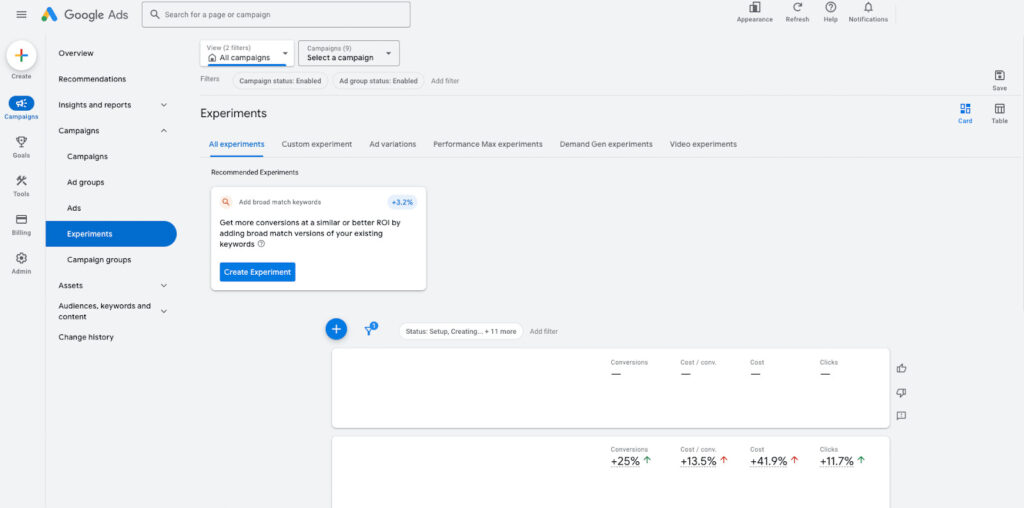Open the Select a campaign dropdown
1024x508 pixels.
348,53
